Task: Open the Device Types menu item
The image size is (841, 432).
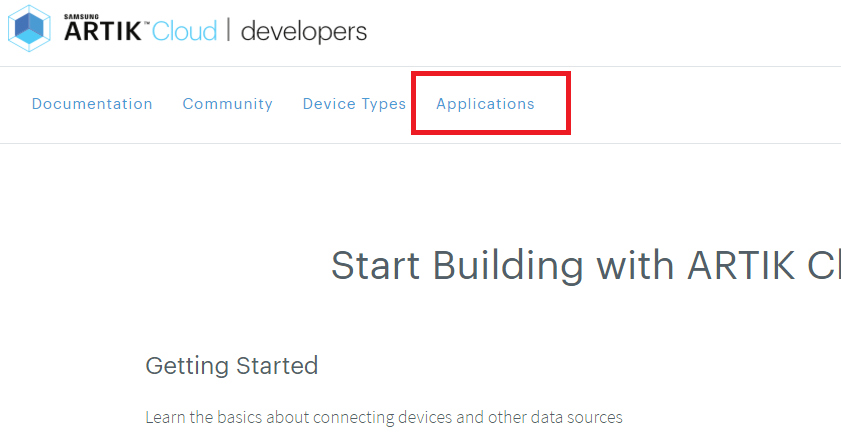Action: [x=354, y=104]
